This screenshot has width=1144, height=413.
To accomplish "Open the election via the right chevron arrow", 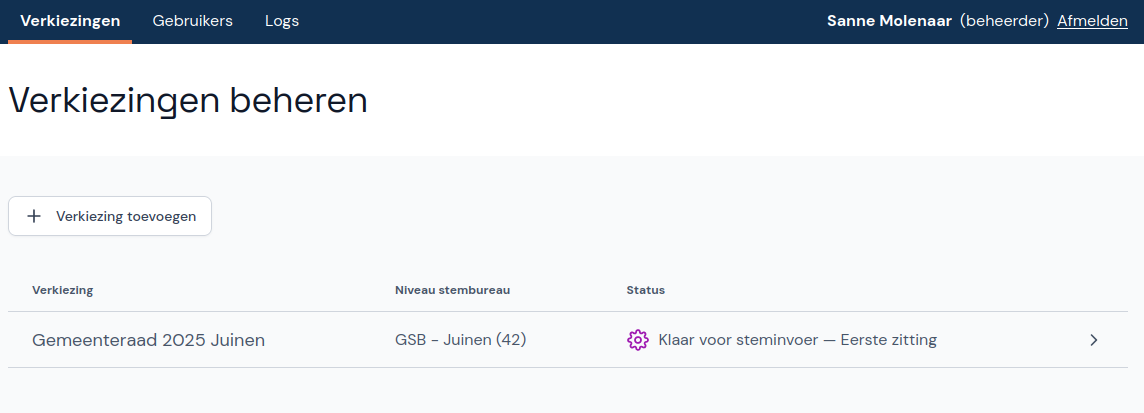I will pyautogui.click(x=1093, y=340).
